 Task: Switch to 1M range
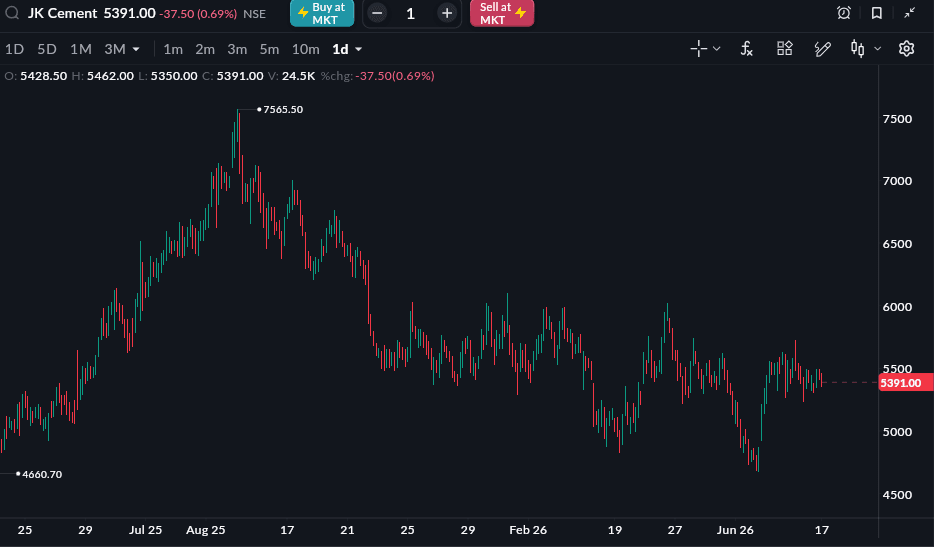[x=80, y=49]
